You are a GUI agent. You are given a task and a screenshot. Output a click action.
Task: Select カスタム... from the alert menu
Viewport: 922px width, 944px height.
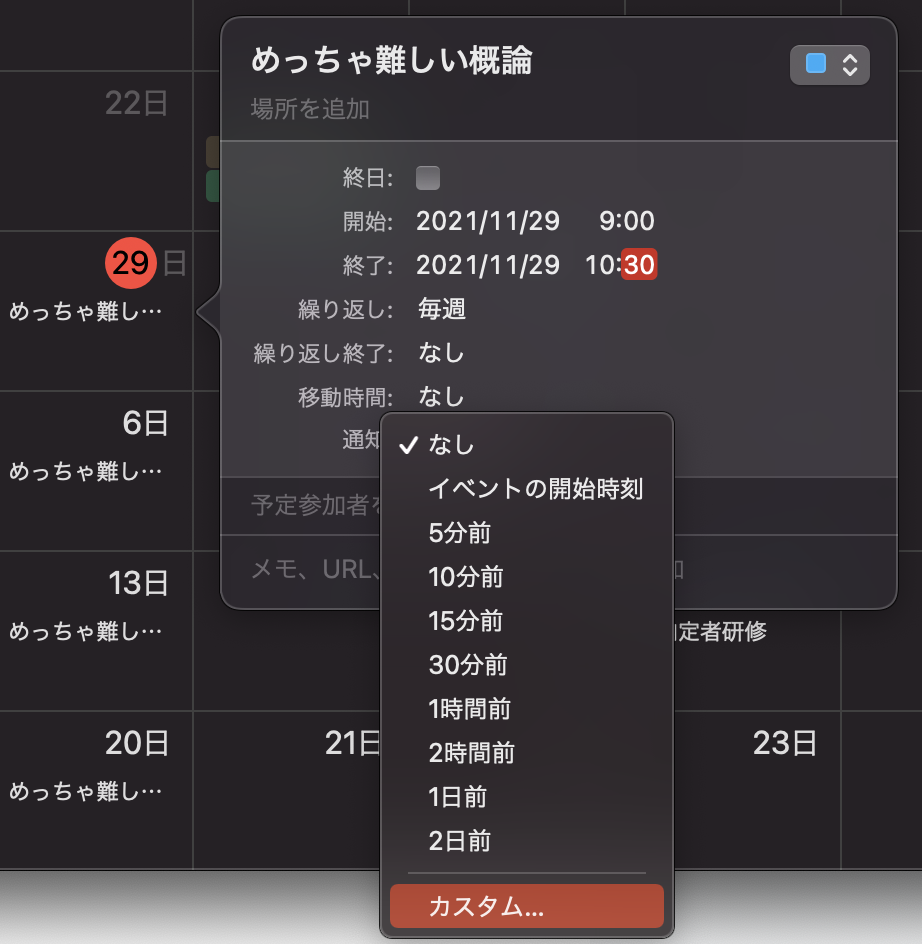pyautogui.click(x=526, y=906)
